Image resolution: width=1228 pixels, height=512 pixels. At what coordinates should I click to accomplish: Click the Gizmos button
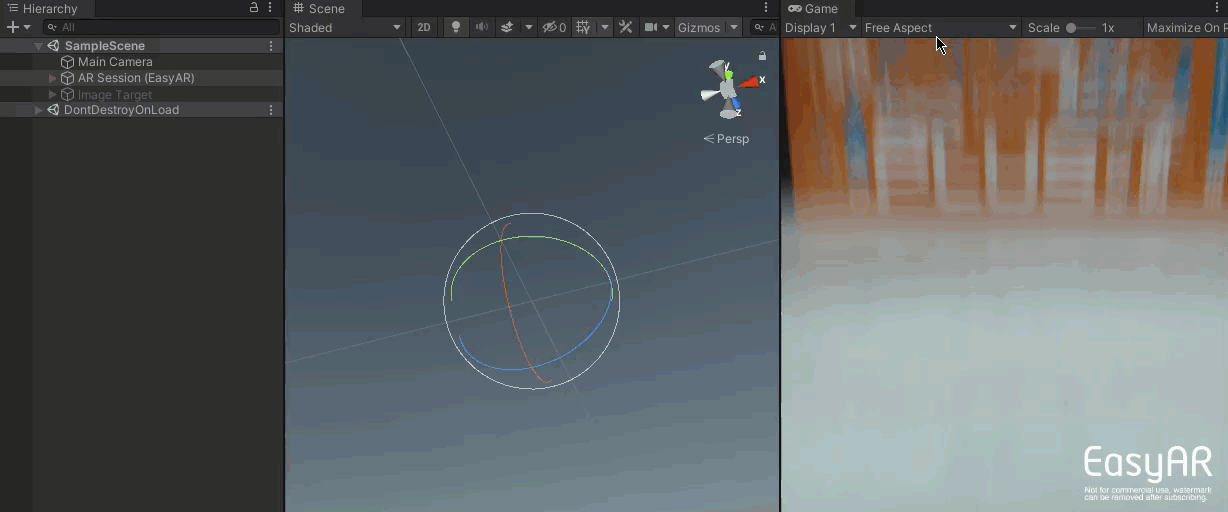coord(699,28)
